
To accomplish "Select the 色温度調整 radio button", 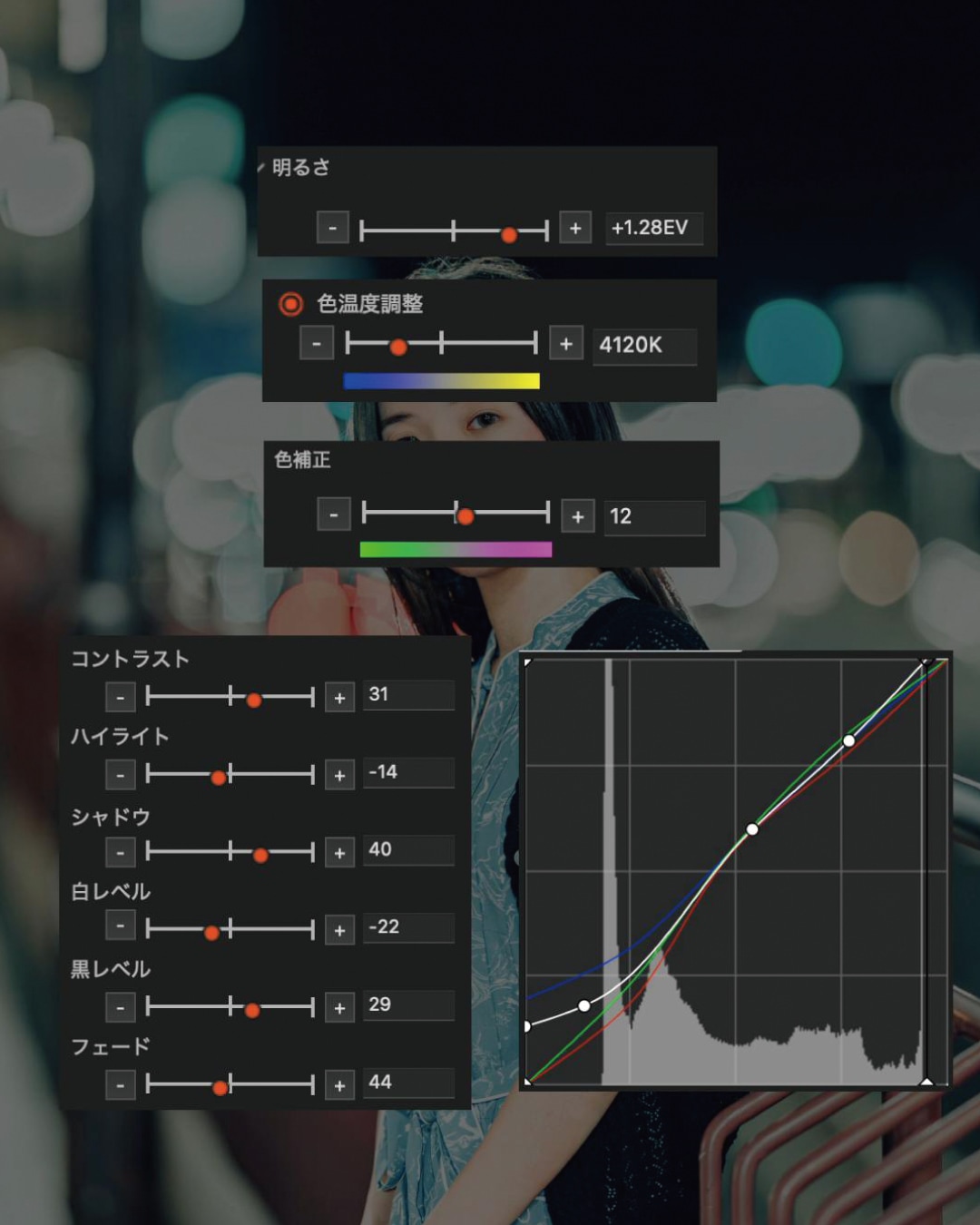I will (x=290, y=304).
